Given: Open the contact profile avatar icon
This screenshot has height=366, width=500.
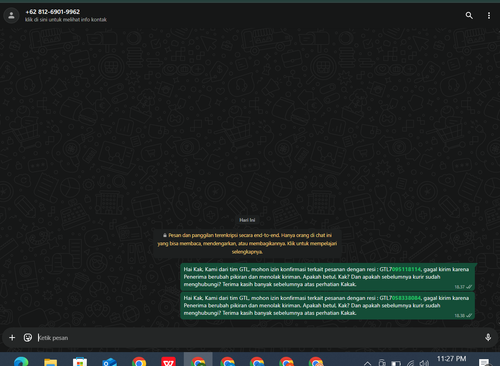Looking at the screenshot, I should click(11, 15).
